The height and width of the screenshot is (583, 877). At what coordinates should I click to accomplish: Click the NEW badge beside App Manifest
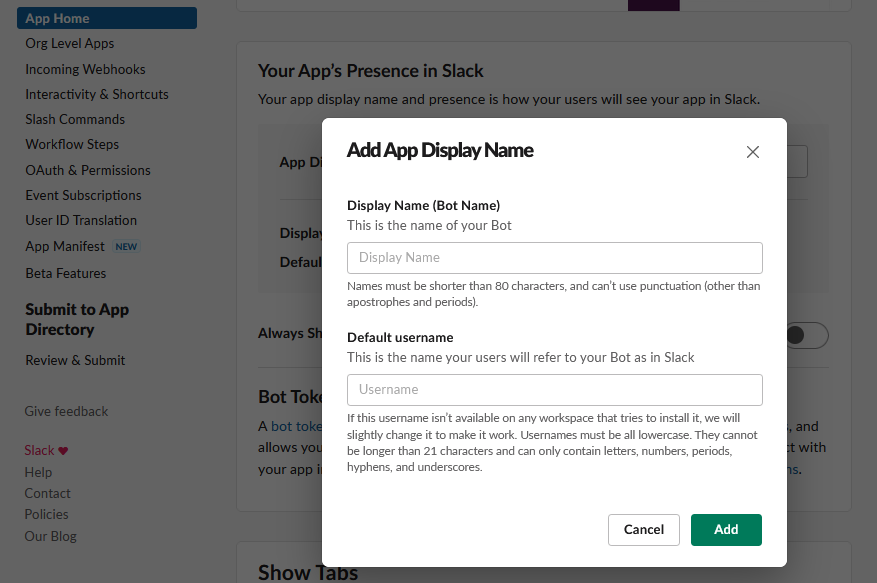point(126,247)
